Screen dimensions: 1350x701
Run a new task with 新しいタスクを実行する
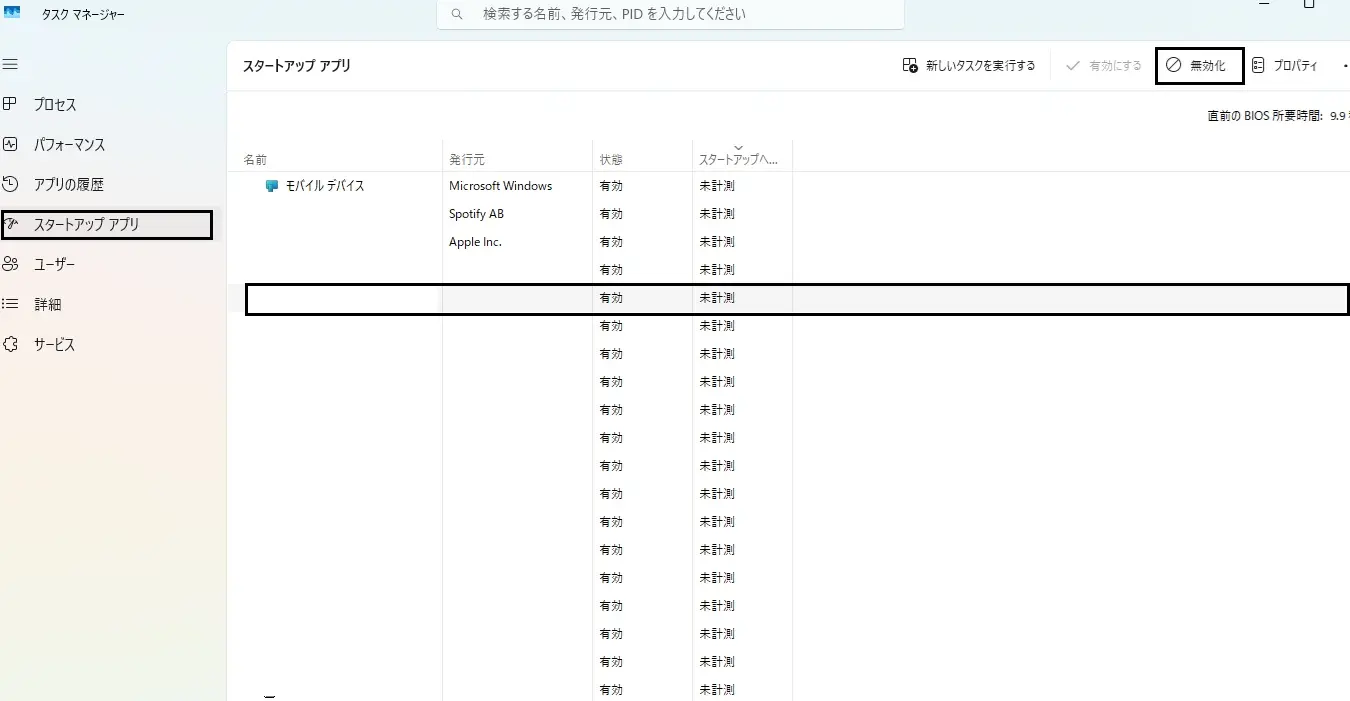[x=968, y=66]
